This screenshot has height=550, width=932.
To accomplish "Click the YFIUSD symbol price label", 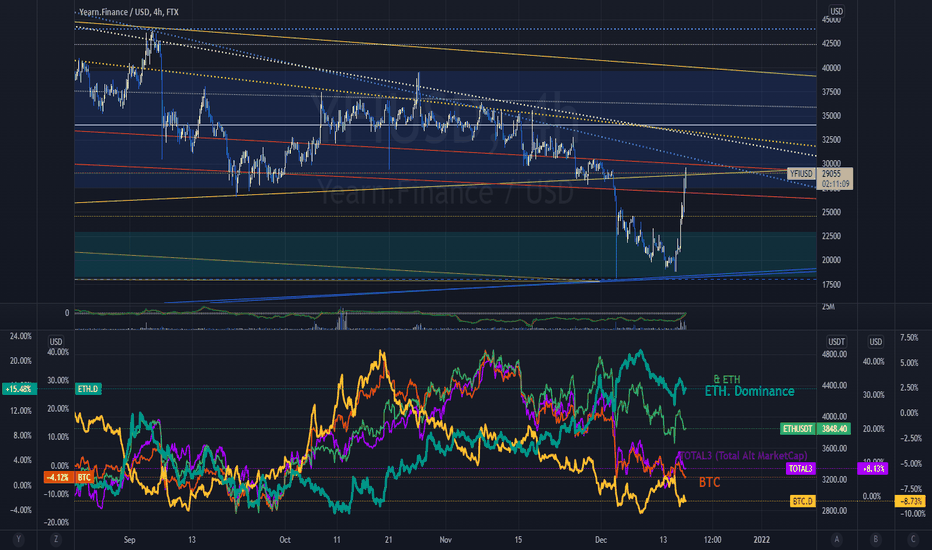I will (801, 174).
